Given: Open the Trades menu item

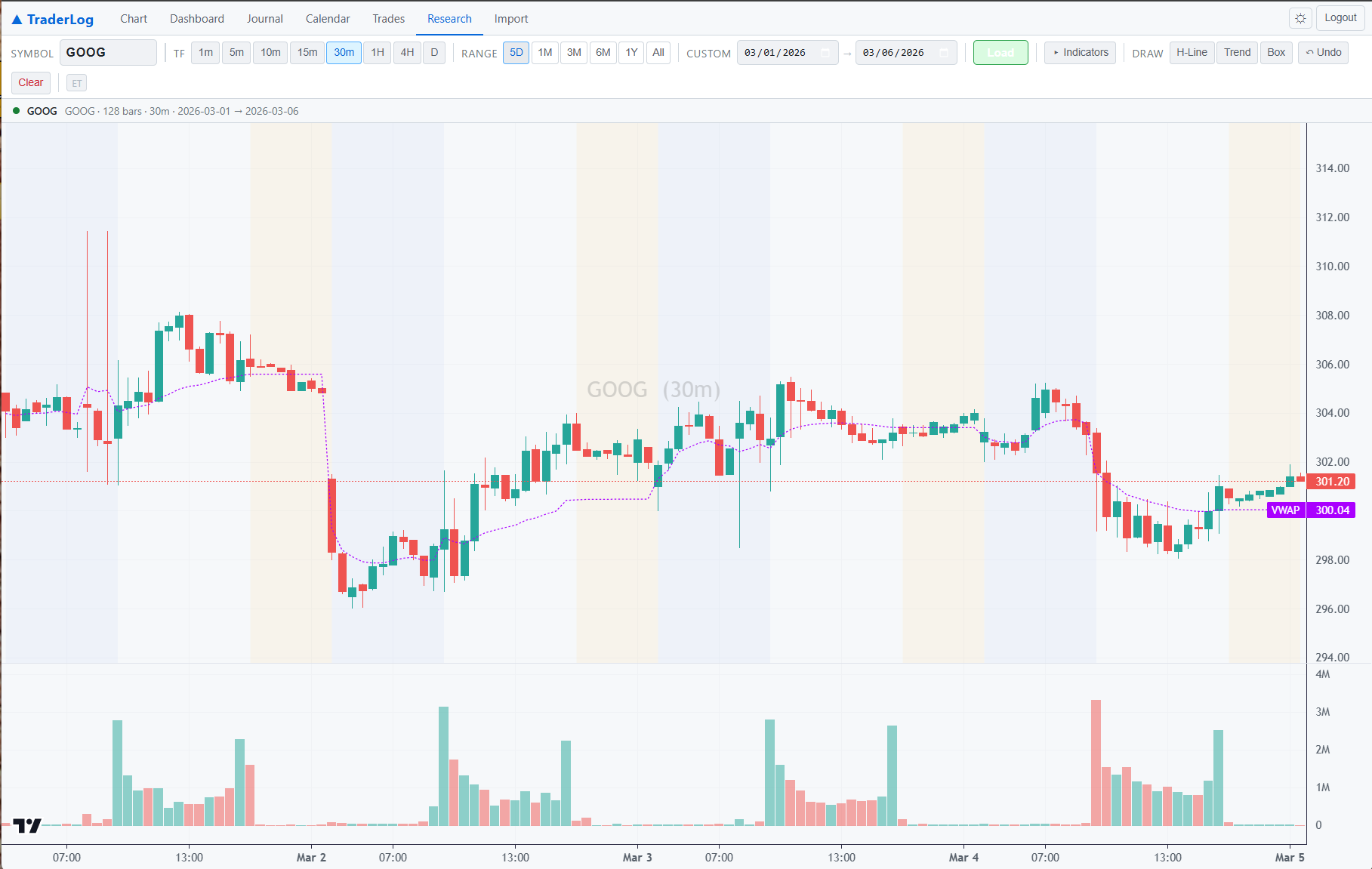Looking at the screenshot, I should coord(388,18).
